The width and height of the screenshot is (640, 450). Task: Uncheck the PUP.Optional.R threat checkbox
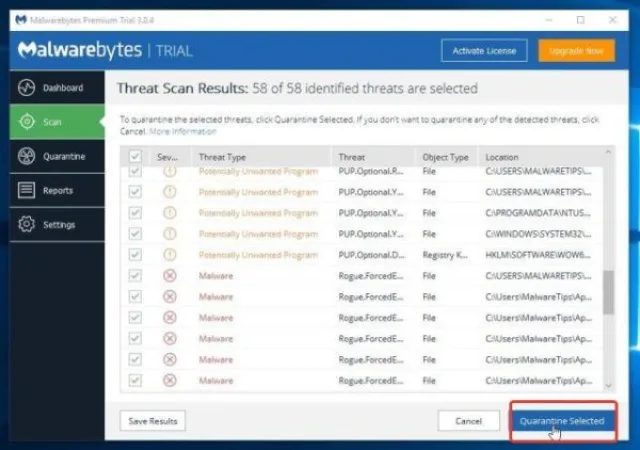135,171
